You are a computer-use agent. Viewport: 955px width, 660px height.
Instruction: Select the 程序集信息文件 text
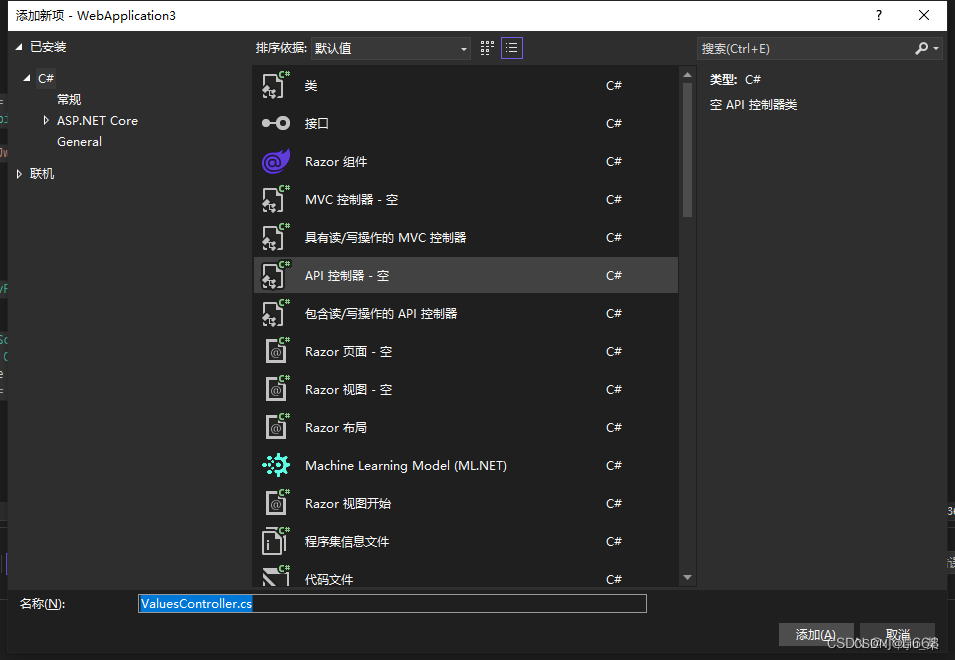347,542
